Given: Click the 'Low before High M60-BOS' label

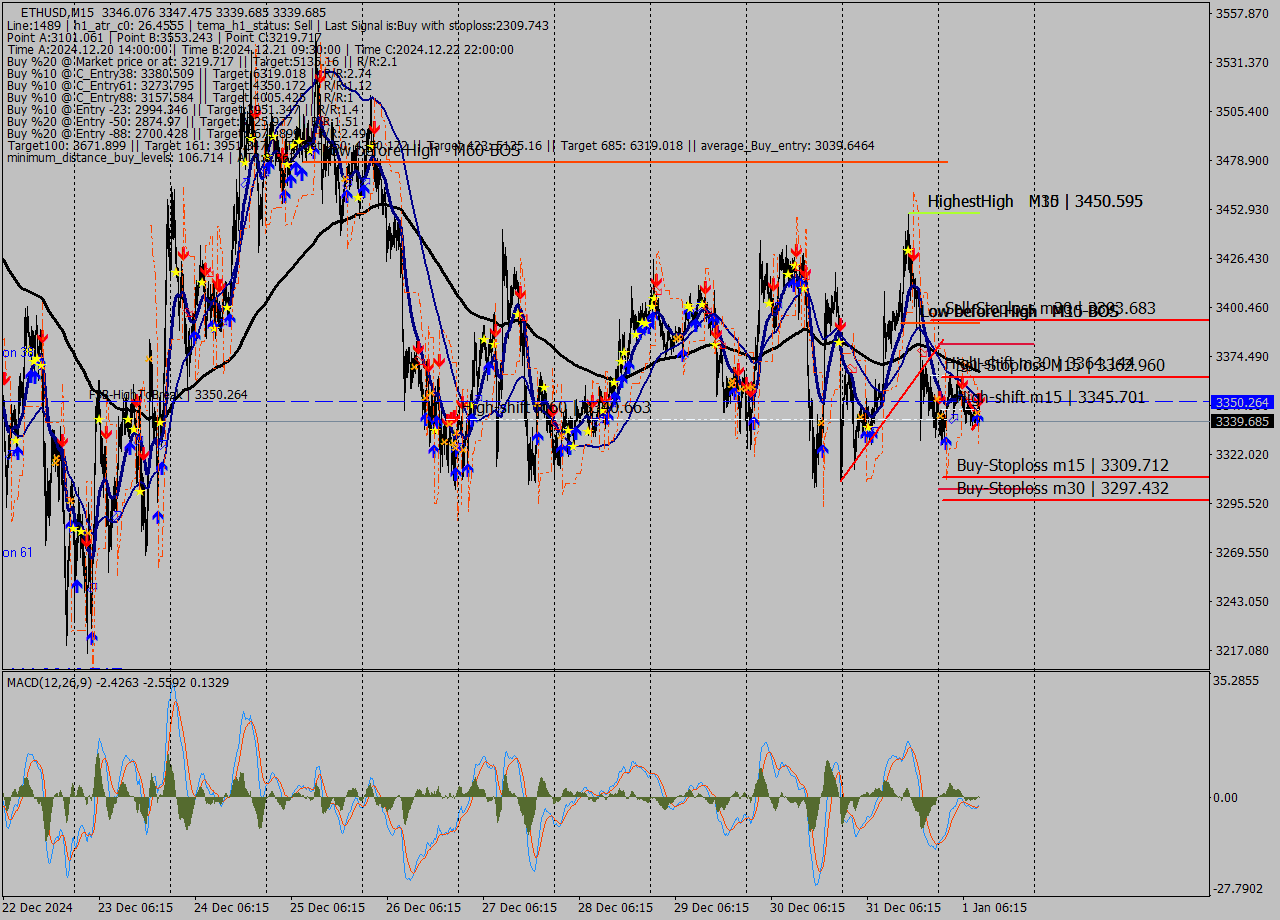Looking at the screenshot, I should [424, 151].
